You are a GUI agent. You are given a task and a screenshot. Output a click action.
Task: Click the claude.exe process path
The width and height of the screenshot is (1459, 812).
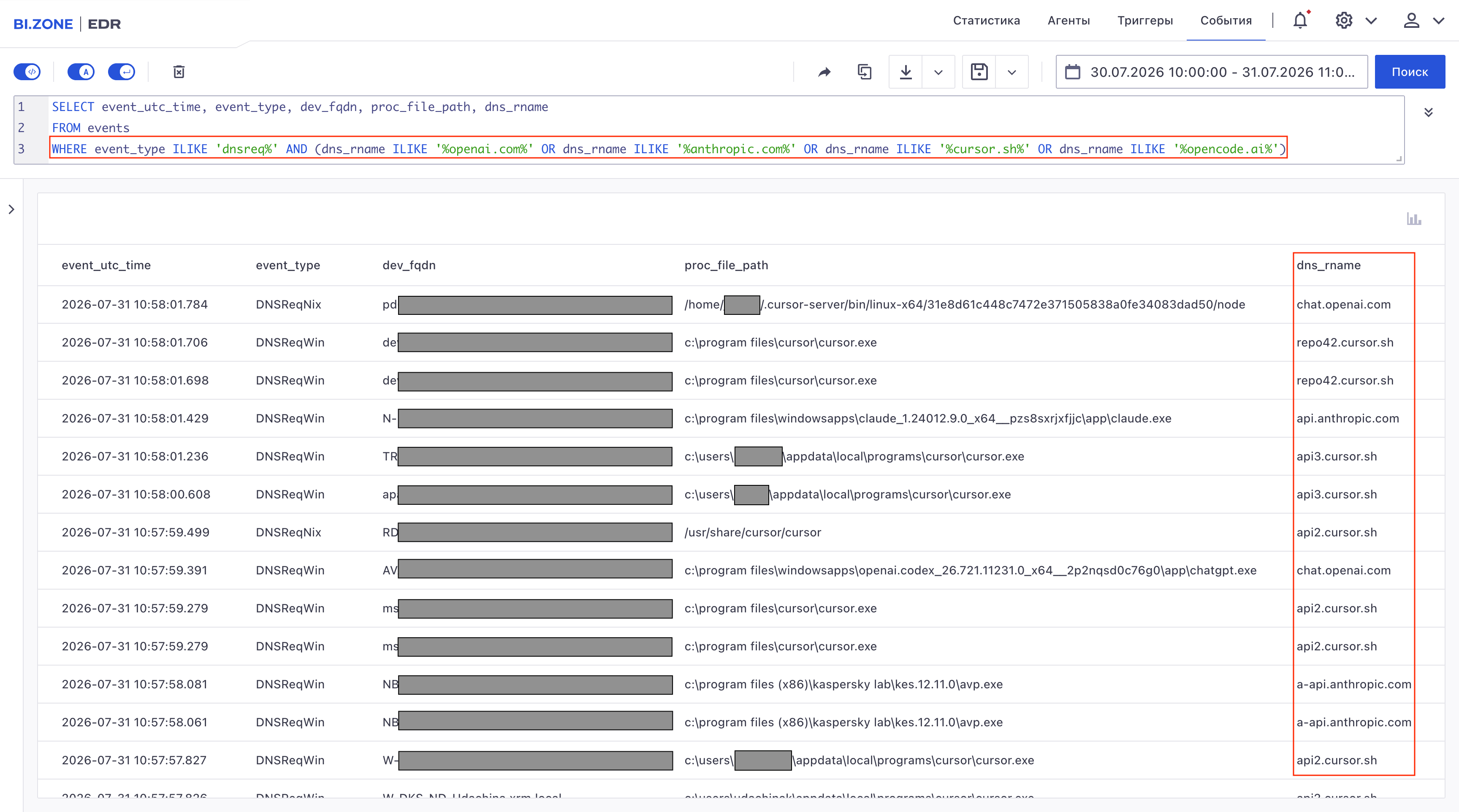928,419
